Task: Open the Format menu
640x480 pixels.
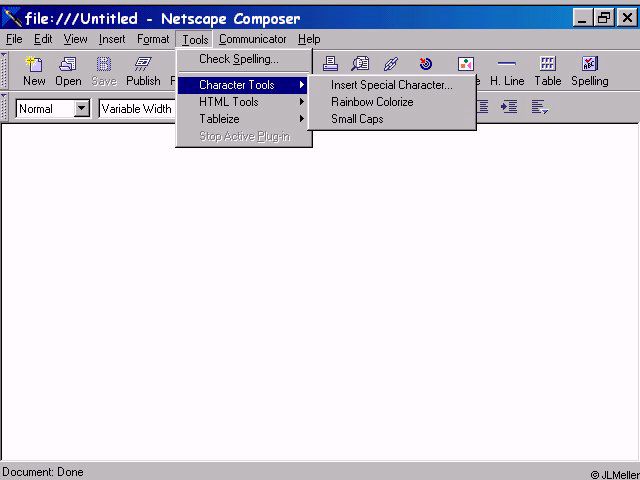Action: [x=153, y=39]
